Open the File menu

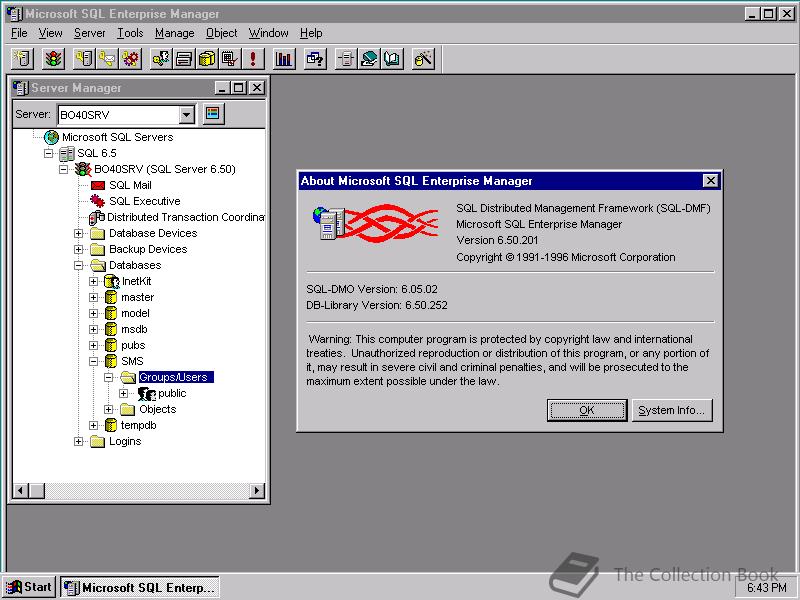(19, 33)
